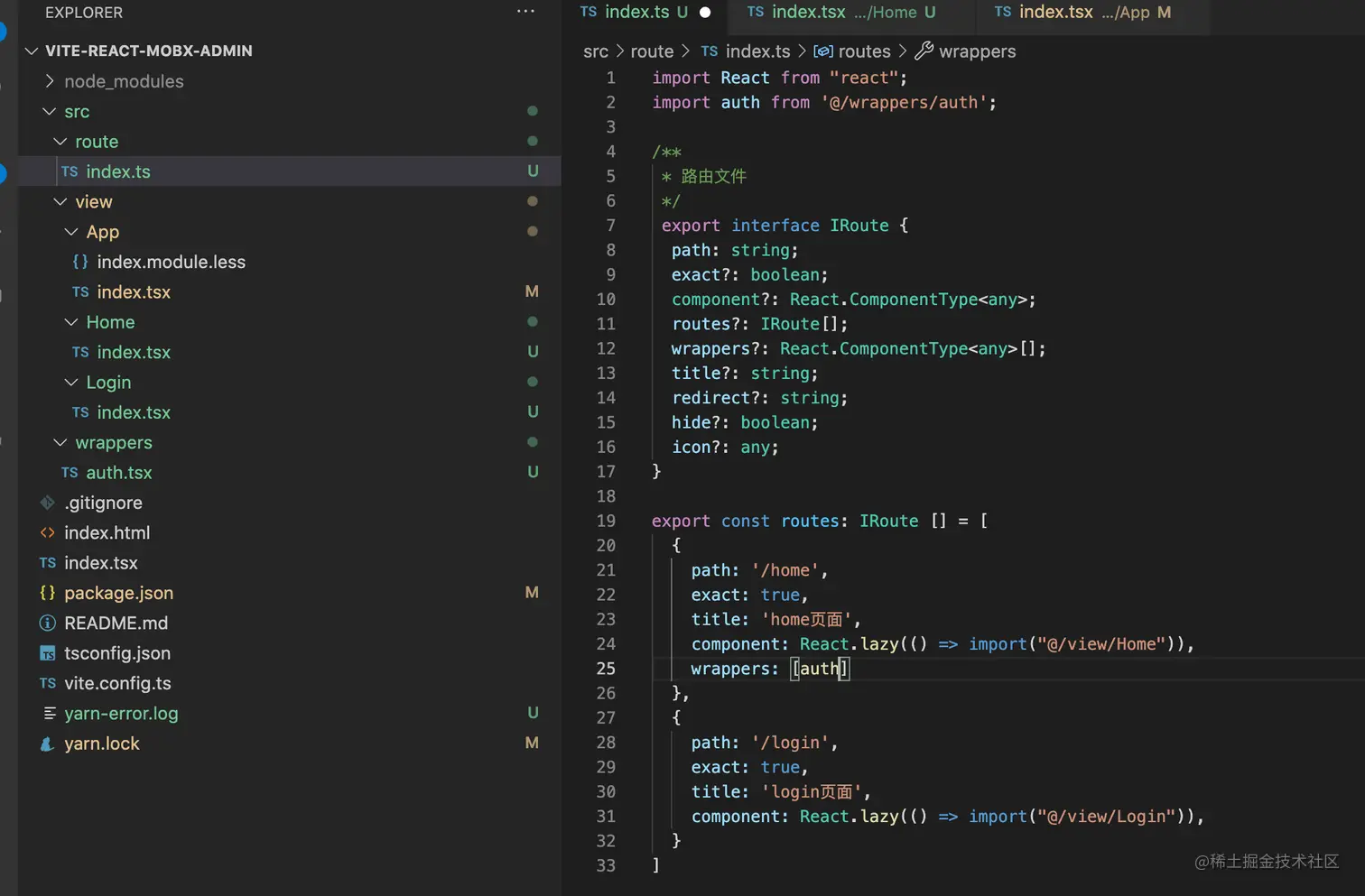Click the icon next to tsconfig.json
The width and height of the screenshot is (1365, 896).
pos(48,653)
